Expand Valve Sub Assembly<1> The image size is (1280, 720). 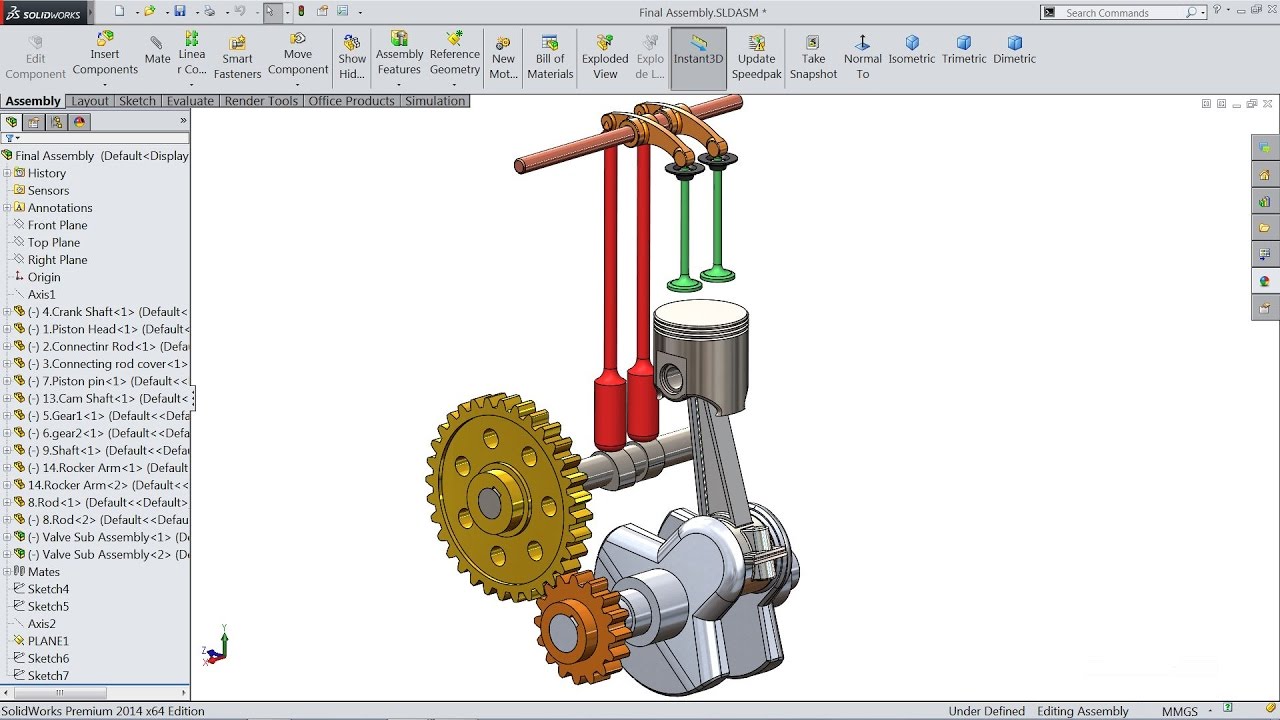tap(7, 537)
